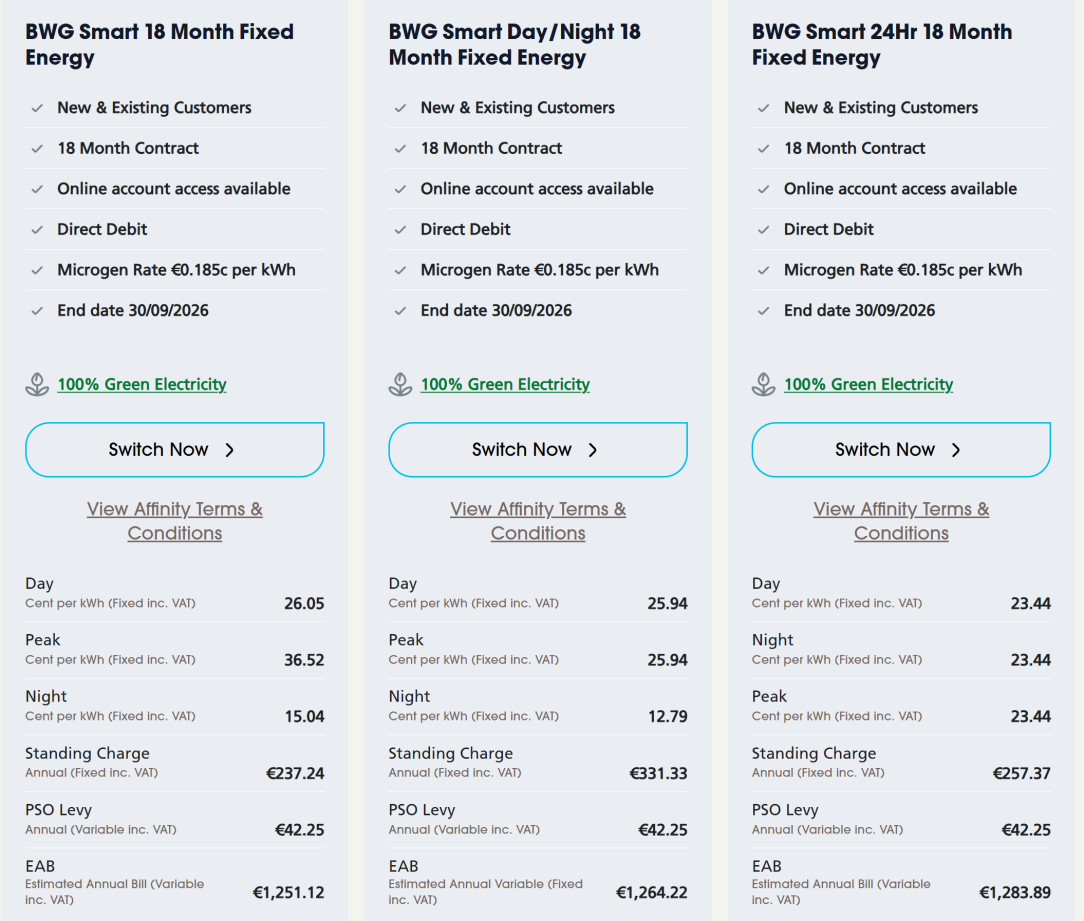Viewport: 1084px width, 921px height.
Task: Click BWG Smart Day/Night 18 Month plan title
Action: tap(514, 45)
